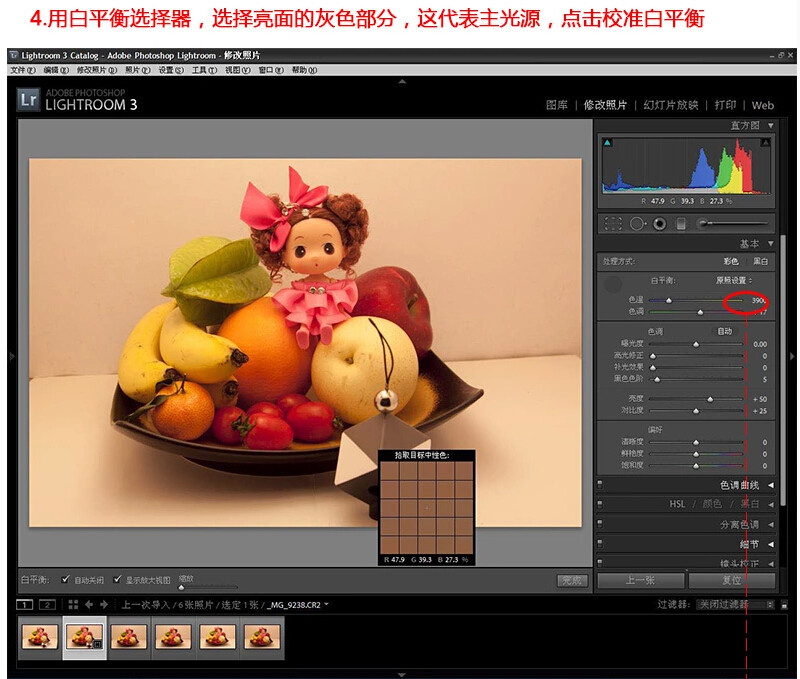
Task: Expand the 镜头校正 panel
Action: tap(771, 564)
